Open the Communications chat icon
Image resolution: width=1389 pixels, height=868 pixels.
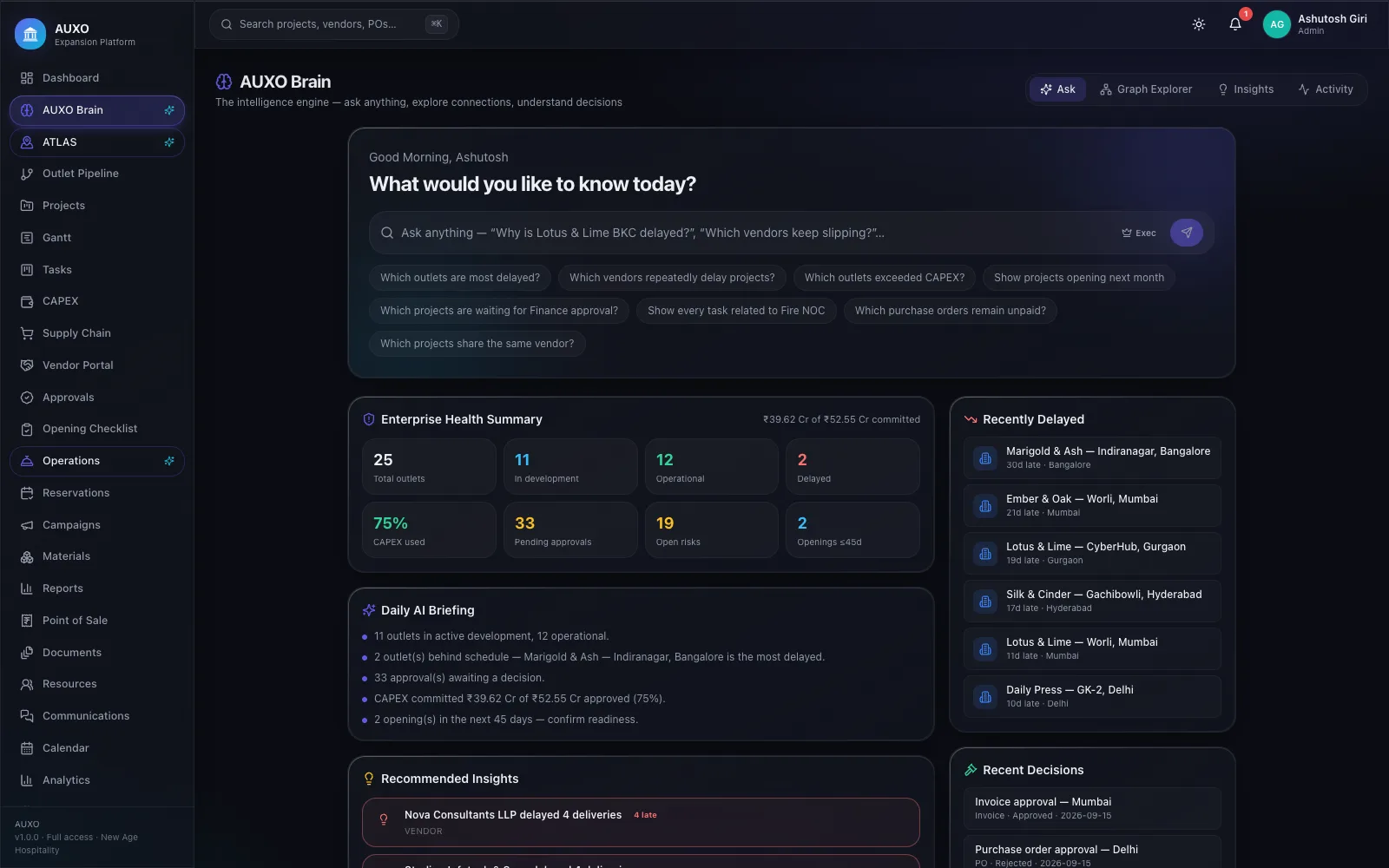[27, 716]
